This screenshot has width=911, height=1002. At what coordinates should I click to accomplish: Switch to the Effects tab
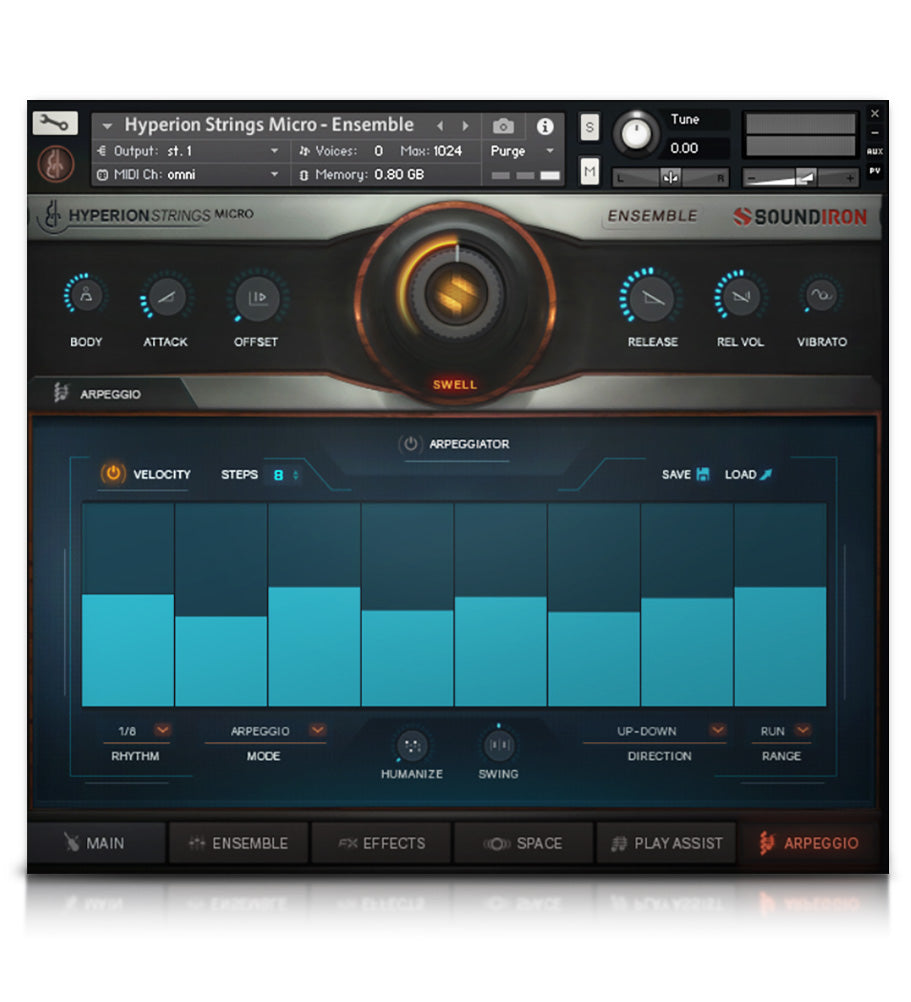(382, 843)
